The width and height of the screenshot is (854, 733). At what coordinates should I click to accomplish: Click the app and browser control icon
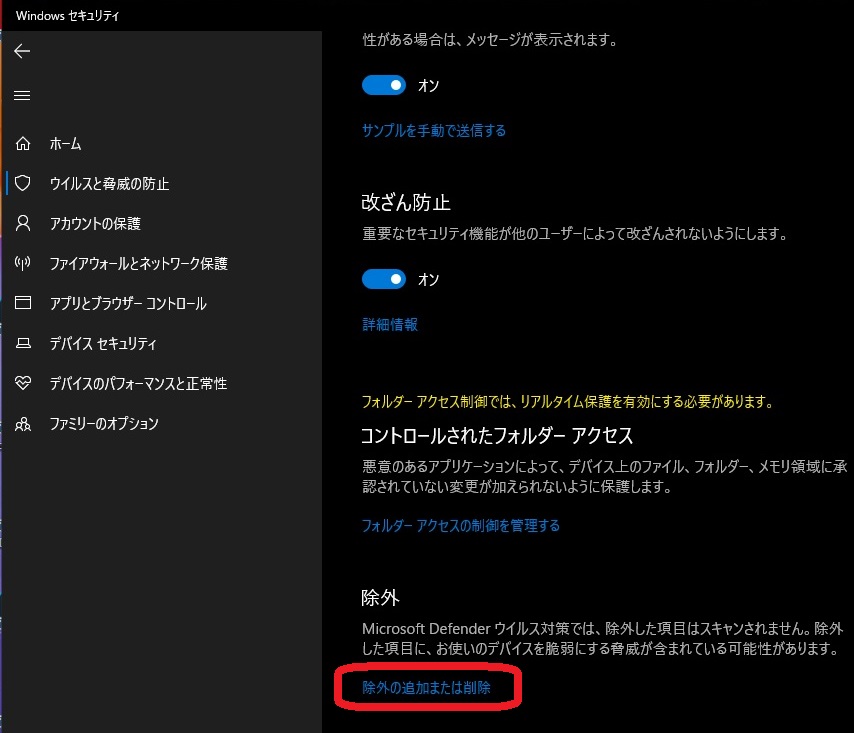click(x=23, y=304)
